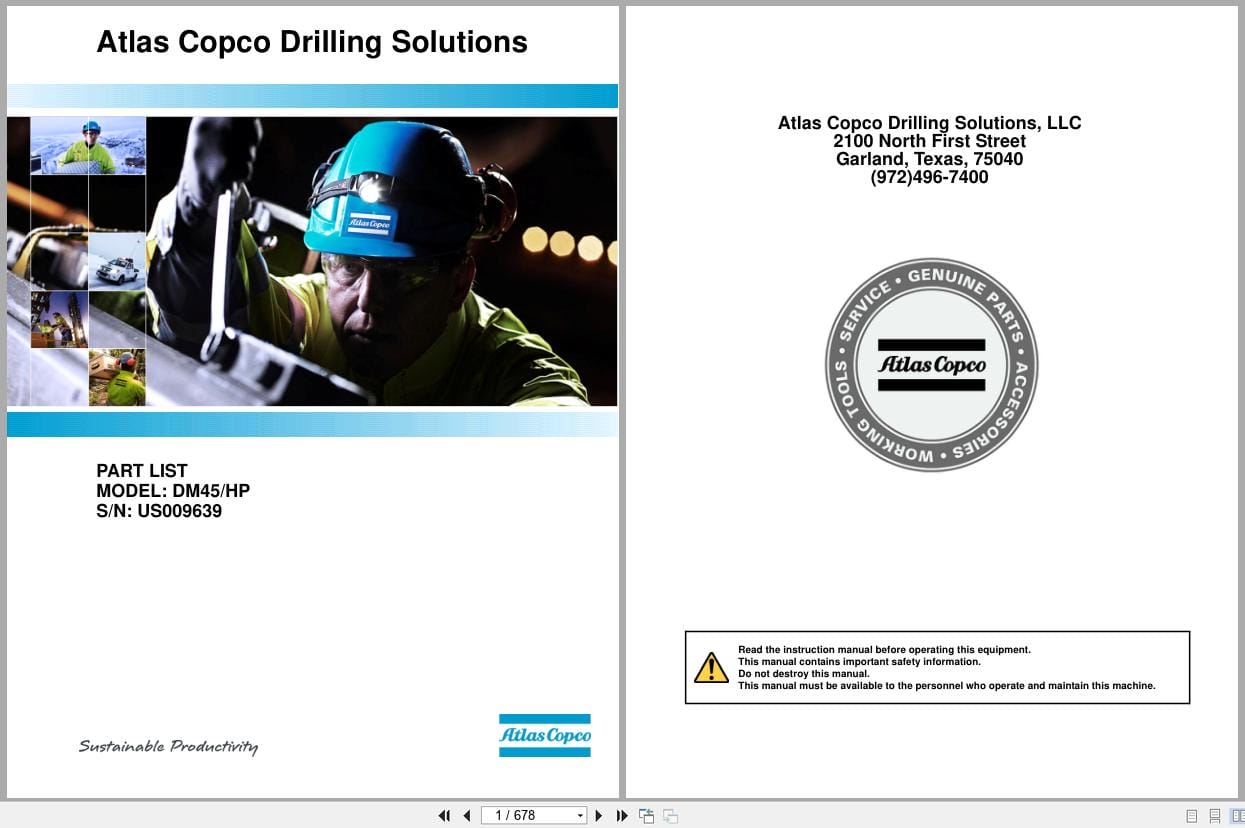
Task: Click the 'This manual contains important safety information' line
Action: (859, 662)
